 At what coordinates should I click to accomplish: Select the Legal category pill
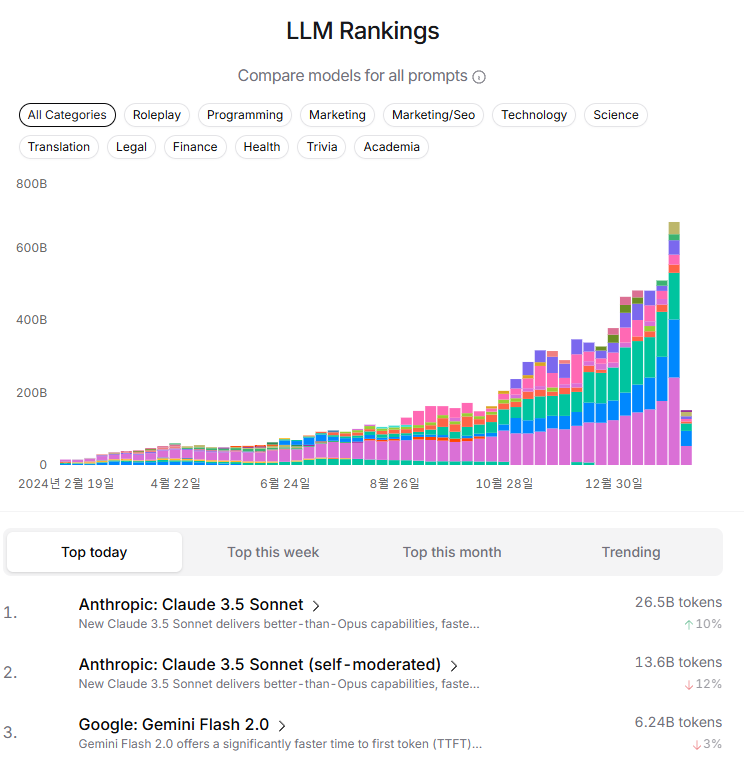[131, 147]
